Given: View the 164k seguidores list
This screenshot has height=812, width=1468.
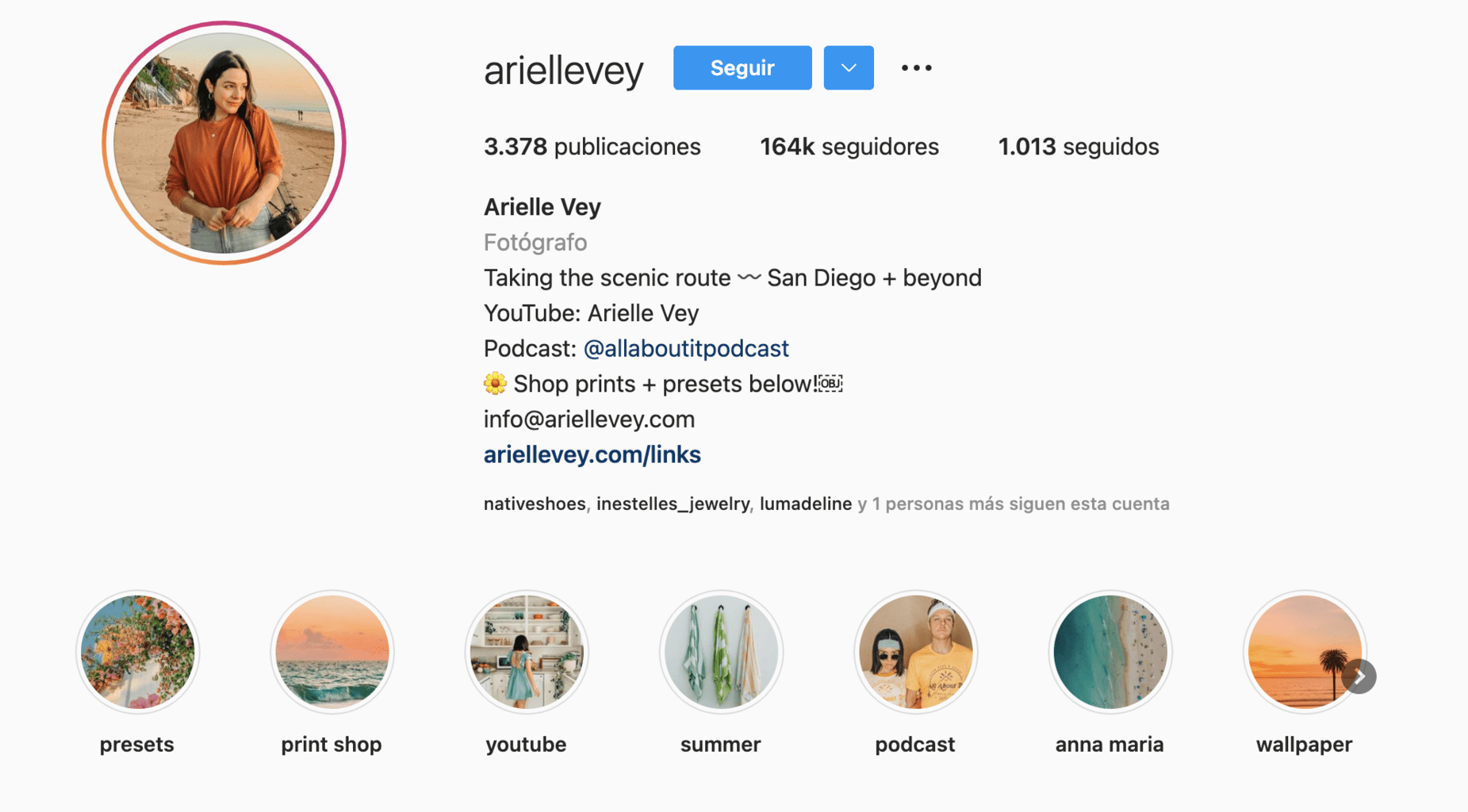Looking at the screenshot, I should coord(849,147).
